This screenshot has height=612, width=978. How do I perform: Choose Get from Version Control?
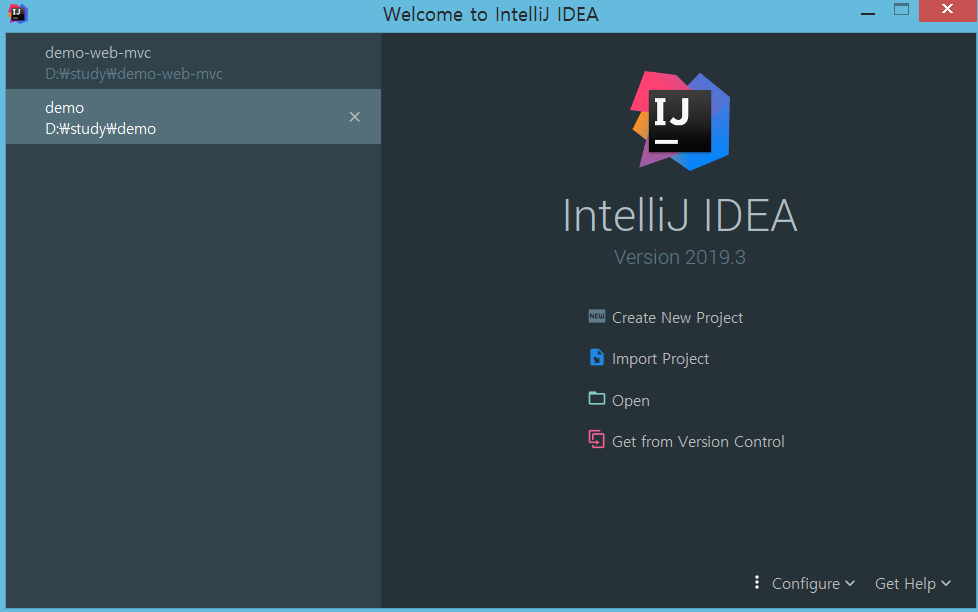[698, 442]
